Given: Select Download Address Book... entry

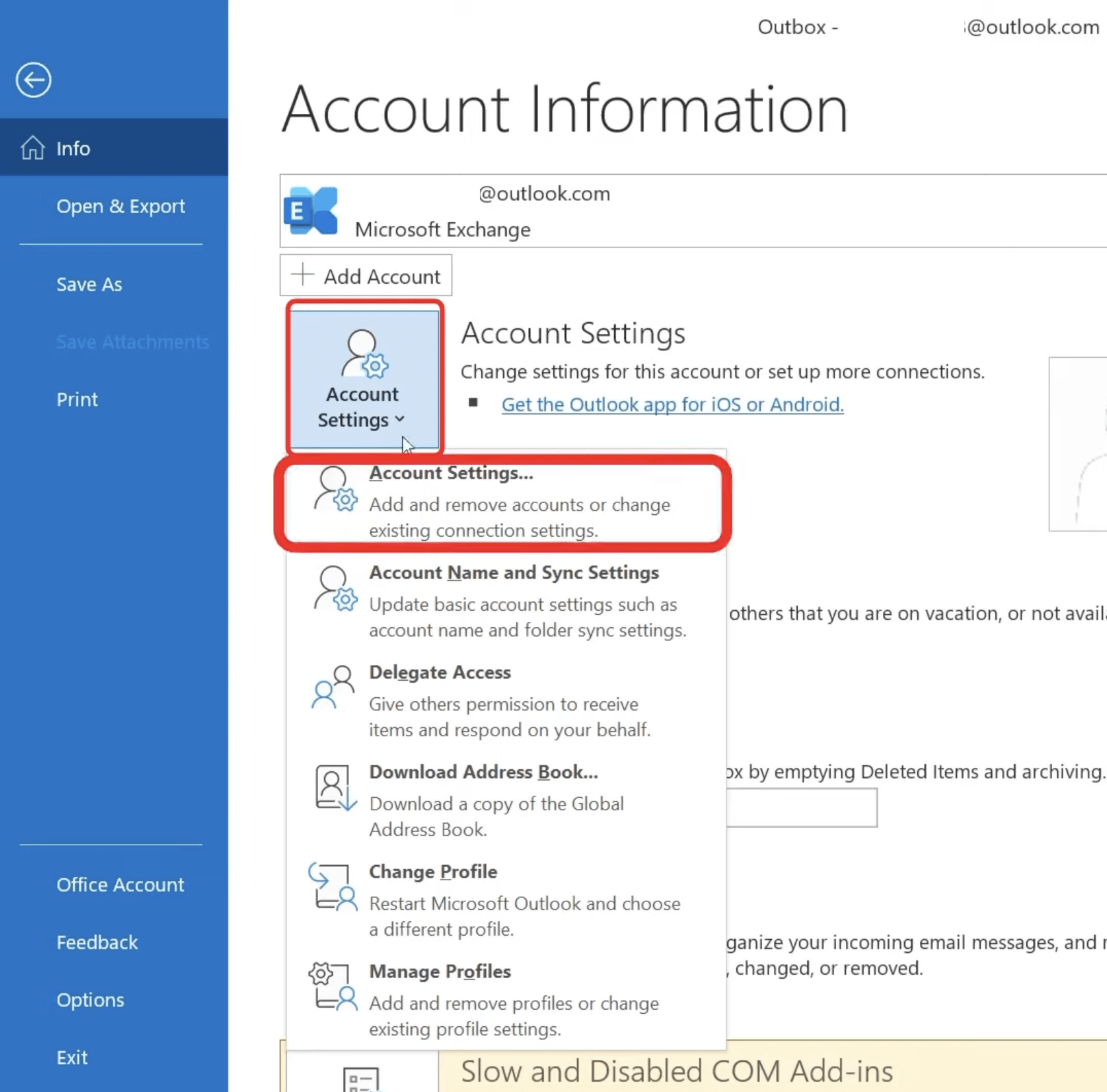Looking at the screenshot, I should coord(506,800).
